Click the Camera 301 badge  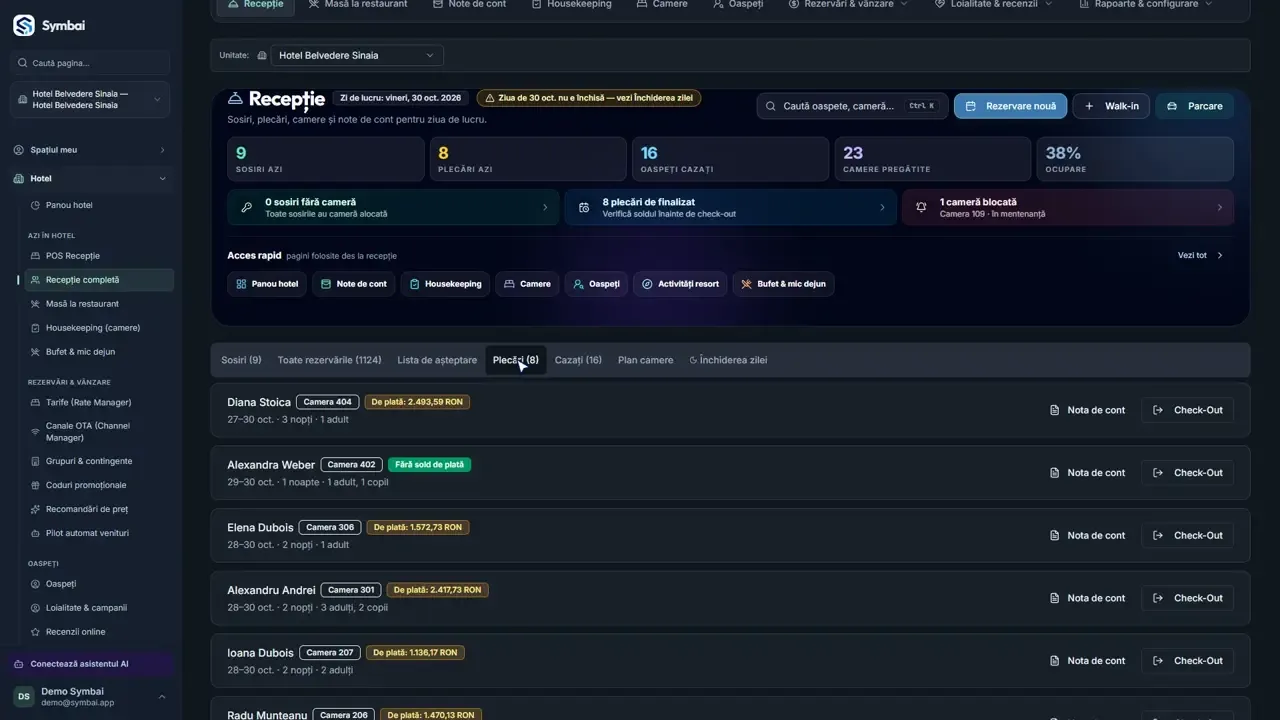coord(351,590)
